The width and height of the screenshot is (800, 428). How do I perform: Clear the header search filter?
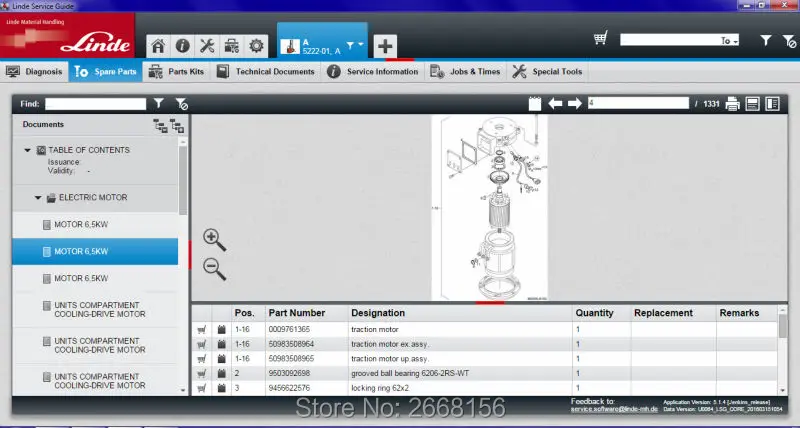click(789, 41)
